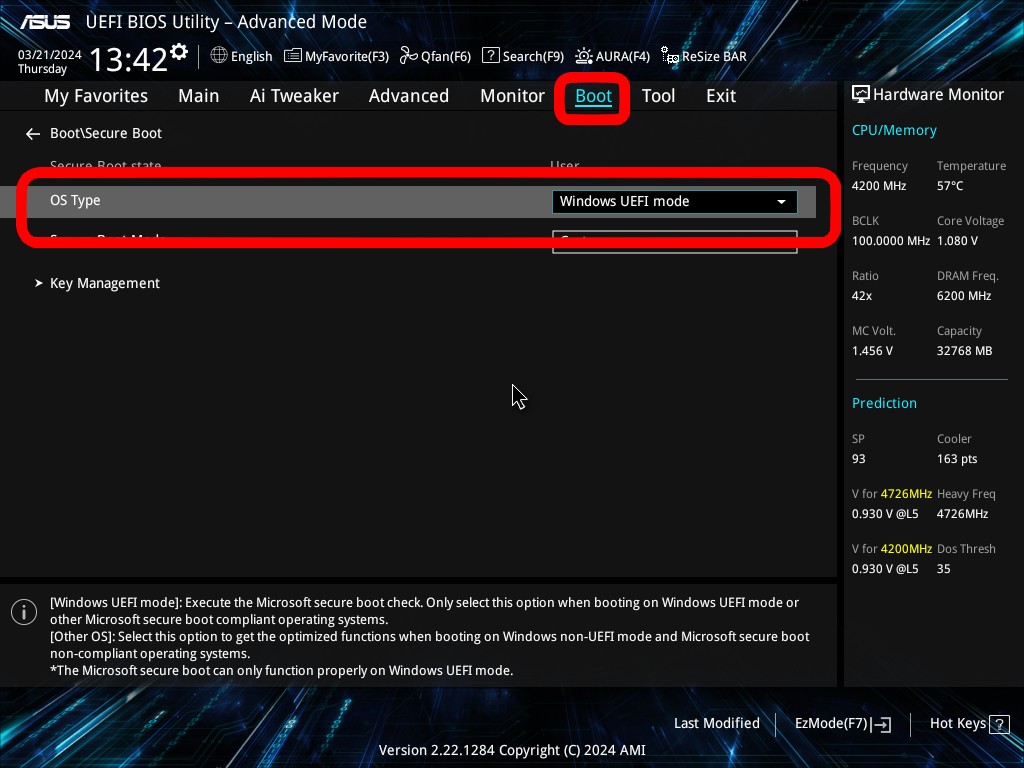This screenshot has width=1024, height=768.
Task: Click the settings gear next to the clock
Action: 179,52
